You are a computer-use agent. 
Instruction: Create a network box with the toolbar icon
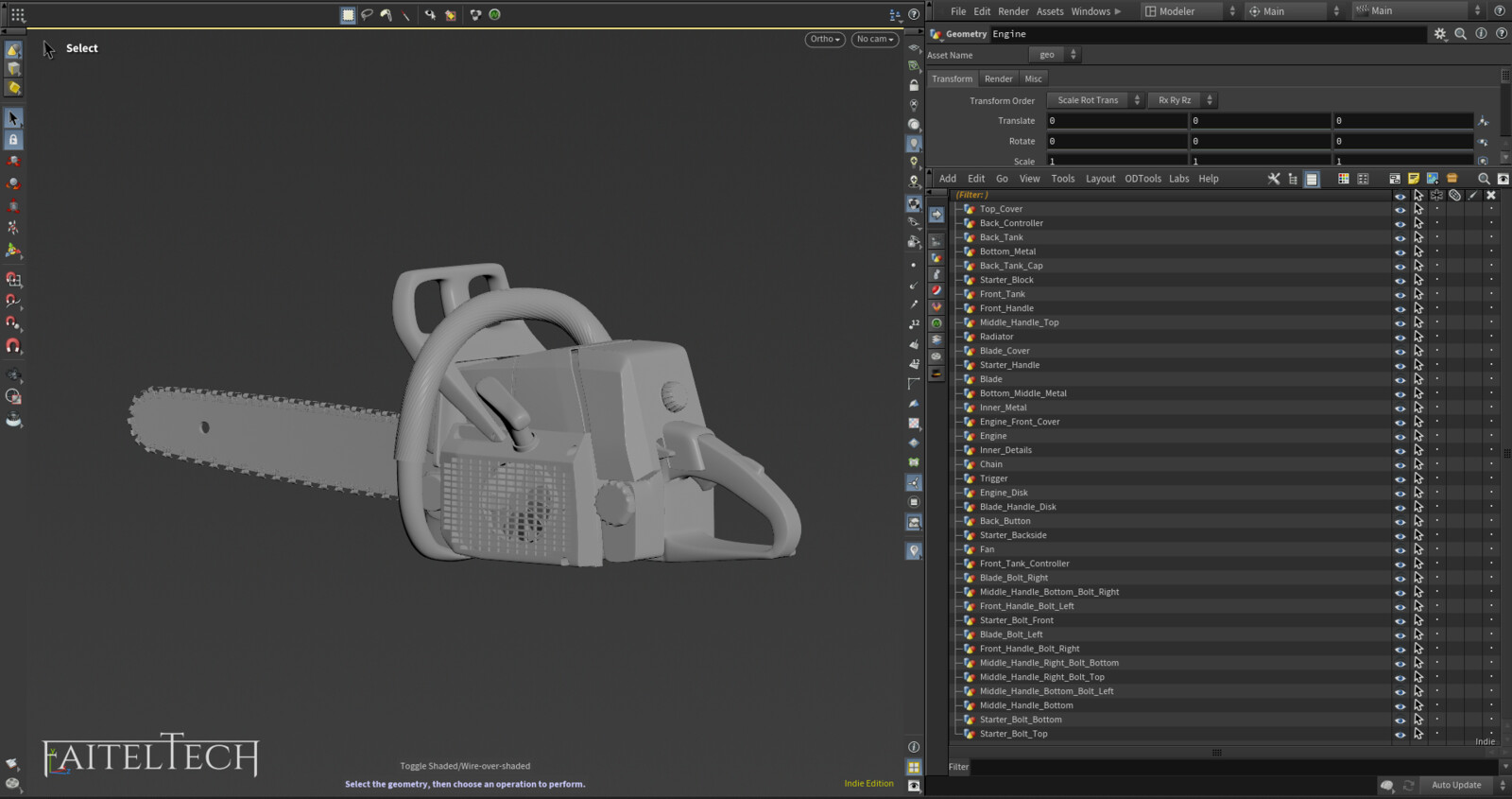[1394, 178]
